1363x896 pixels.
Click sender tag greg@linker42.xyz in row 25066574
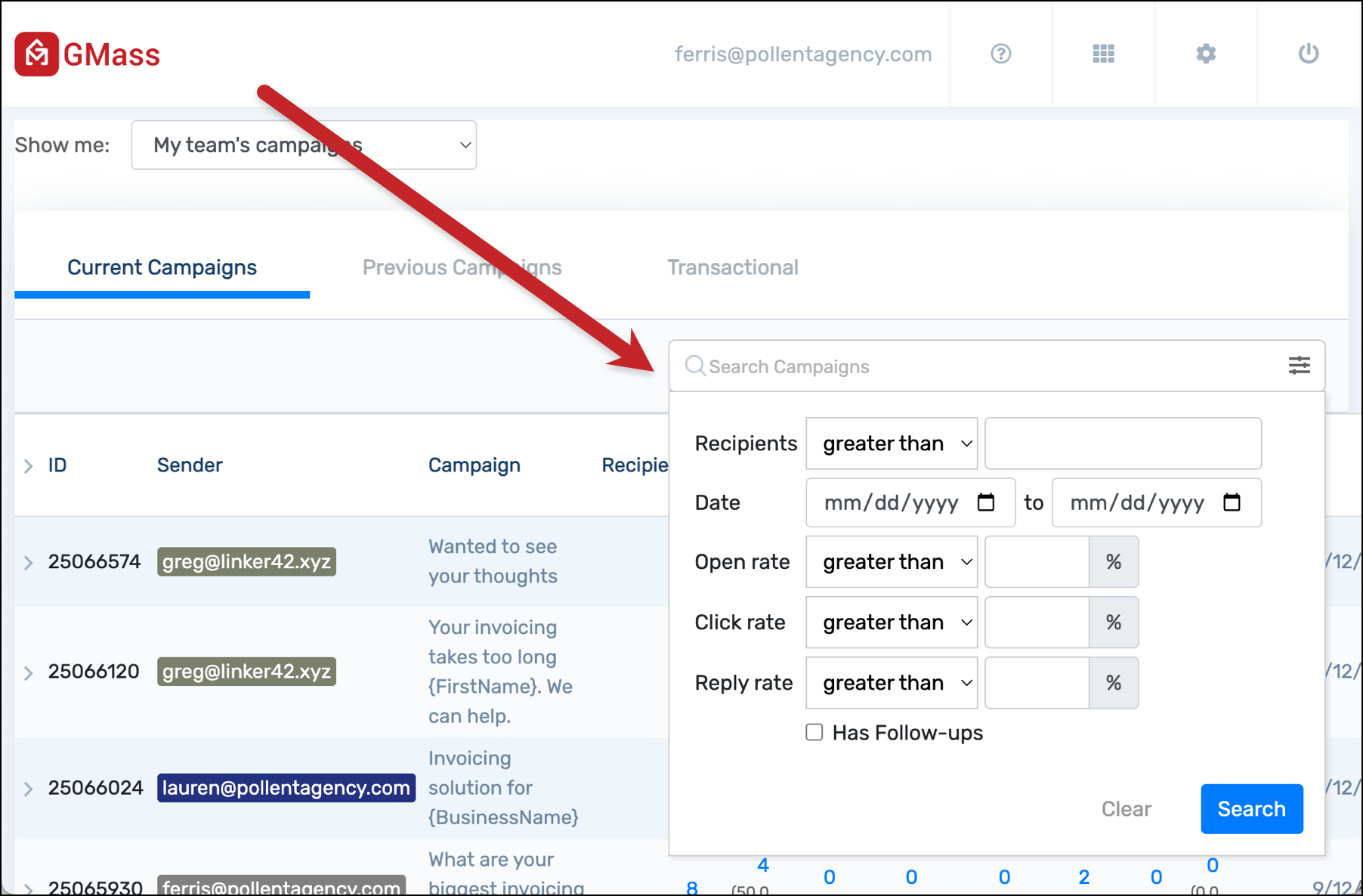pos(246,561)
